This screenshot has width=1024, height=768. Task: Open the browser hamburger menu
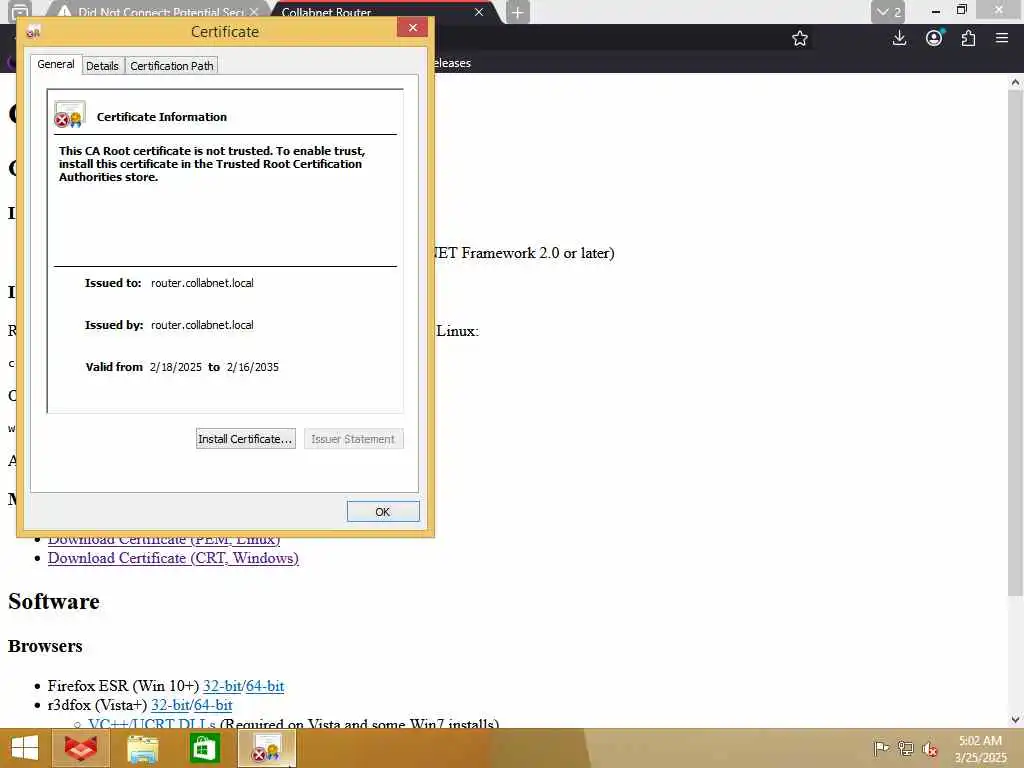click(x=1002, y=39)
